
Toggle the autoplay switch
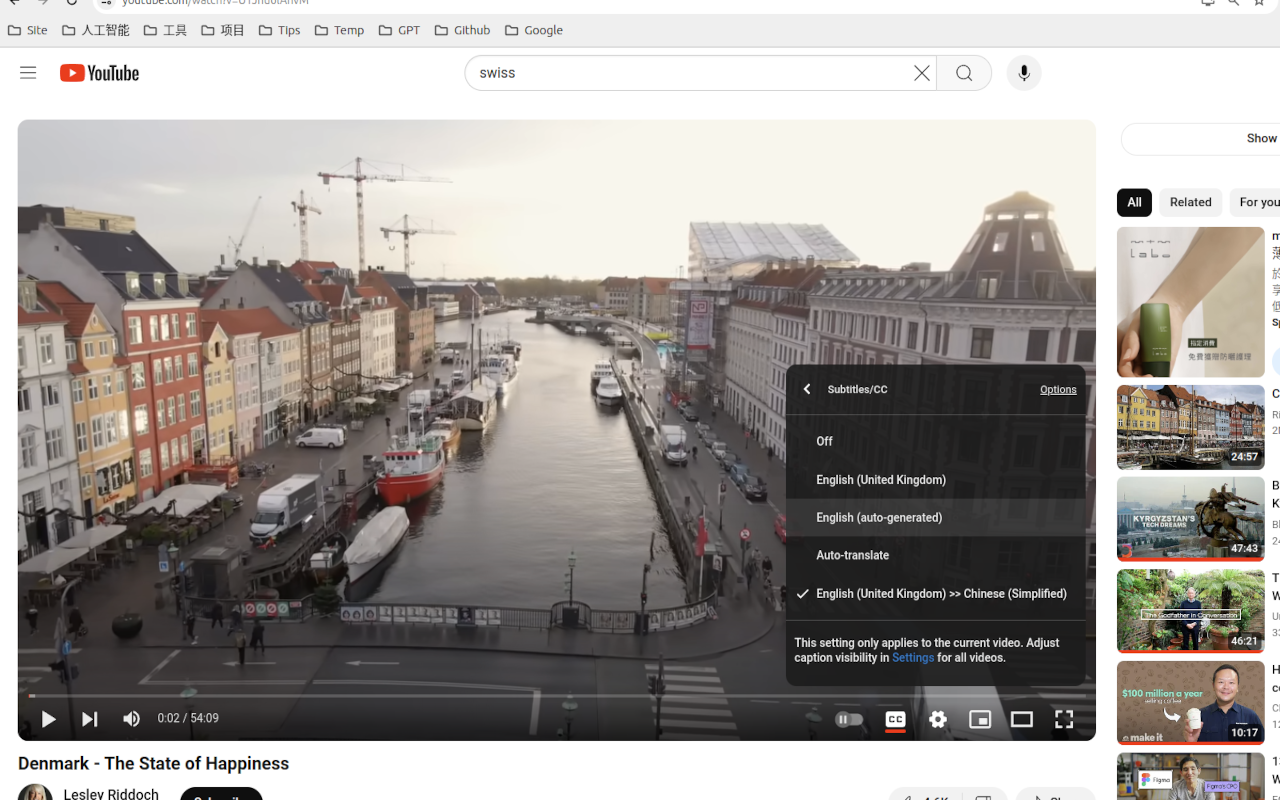[x=849, y=719]
